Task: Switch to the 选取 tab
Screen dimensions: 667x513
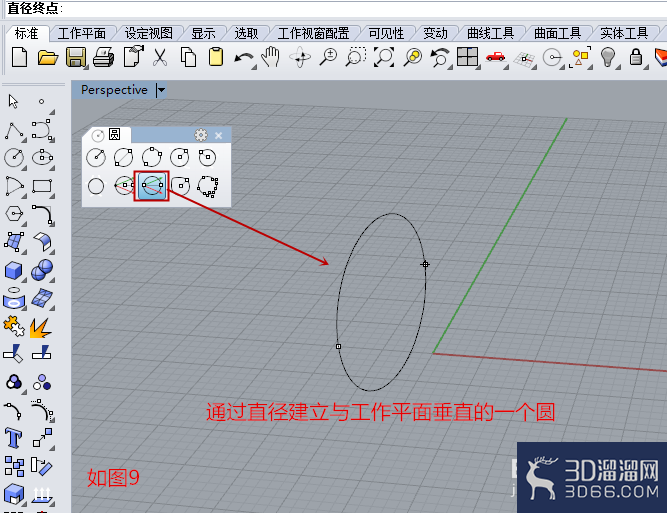Action: (247, 33)
